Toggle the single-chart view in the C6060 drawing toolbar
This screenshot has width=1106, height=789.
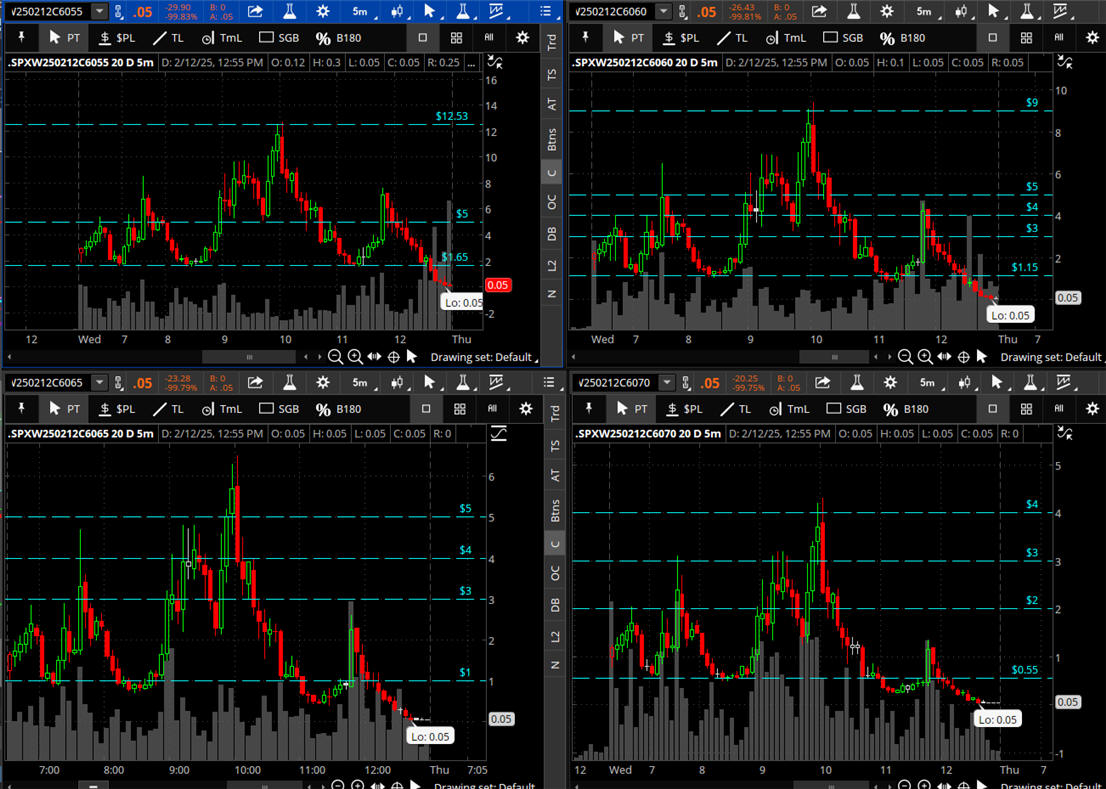point(992,38)
